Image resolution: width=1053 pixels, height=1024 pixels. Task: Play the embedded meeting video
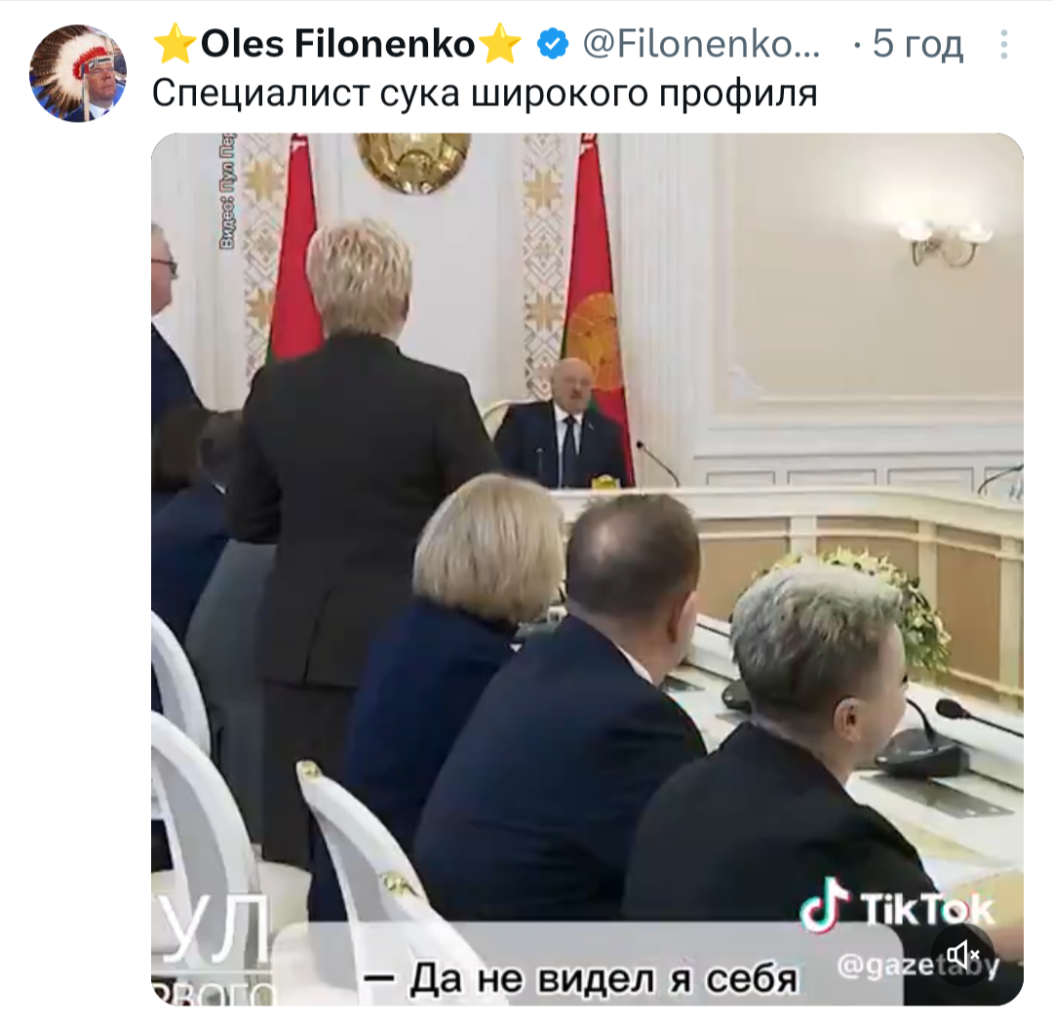(587, 569)
